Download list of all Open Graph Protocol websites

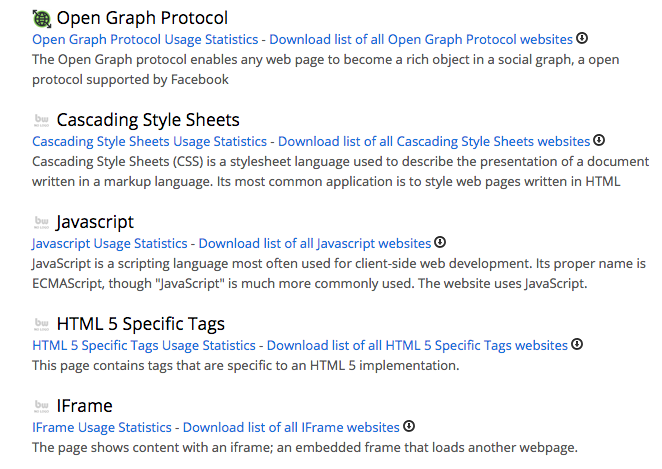421,40
